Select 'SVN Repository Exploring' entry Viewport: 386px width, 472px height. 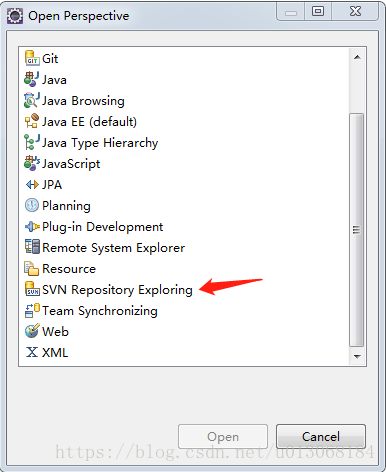tap(117, 290)
